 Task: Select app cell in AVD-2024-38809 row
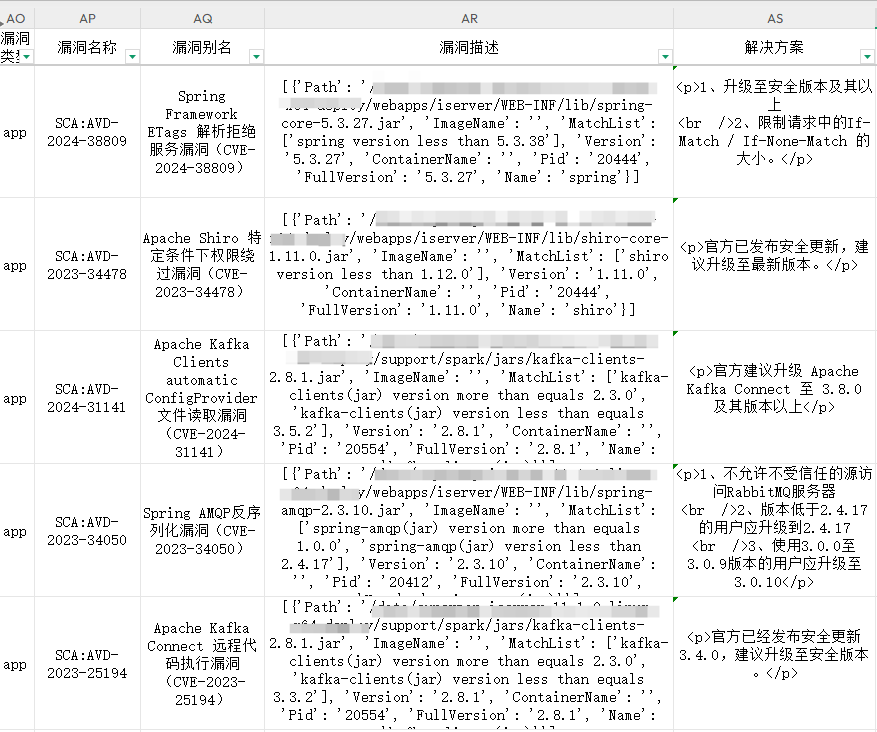17,132
